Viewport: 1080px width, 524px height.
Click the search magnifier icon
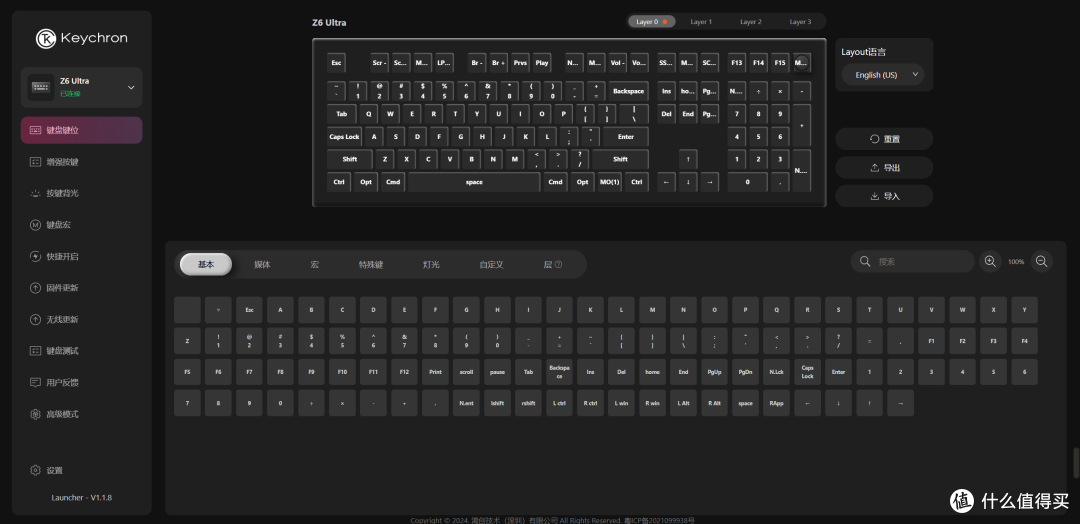(865, 262)
